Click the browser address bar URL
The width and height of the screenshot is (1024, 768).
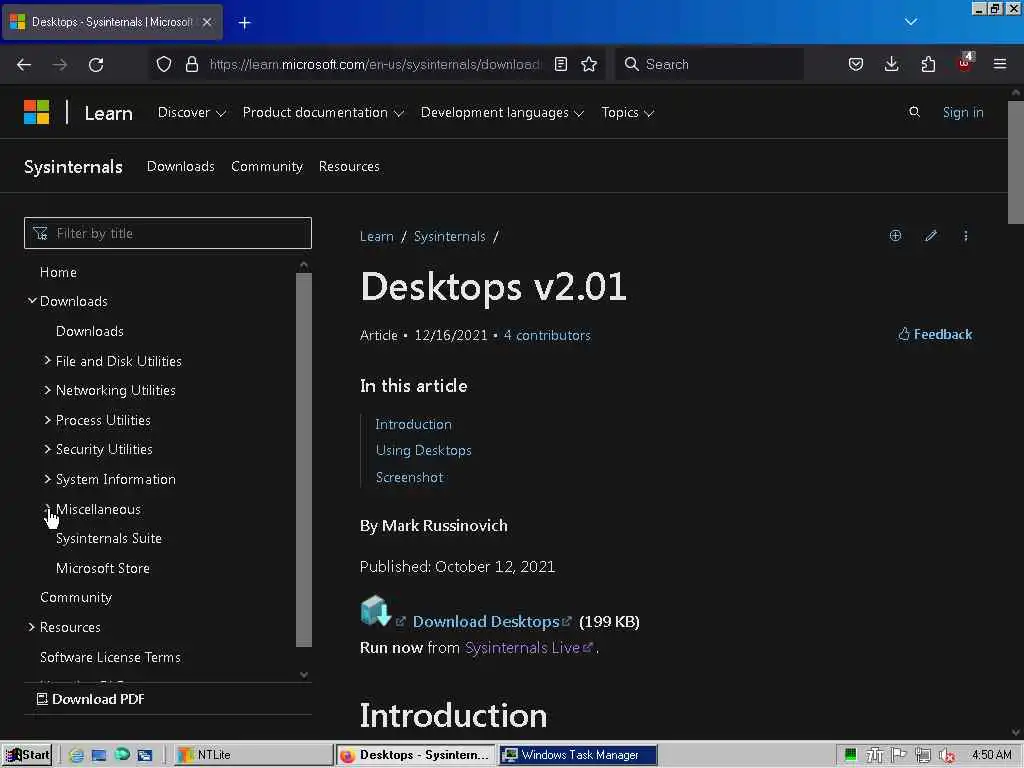tap(374, 64)
